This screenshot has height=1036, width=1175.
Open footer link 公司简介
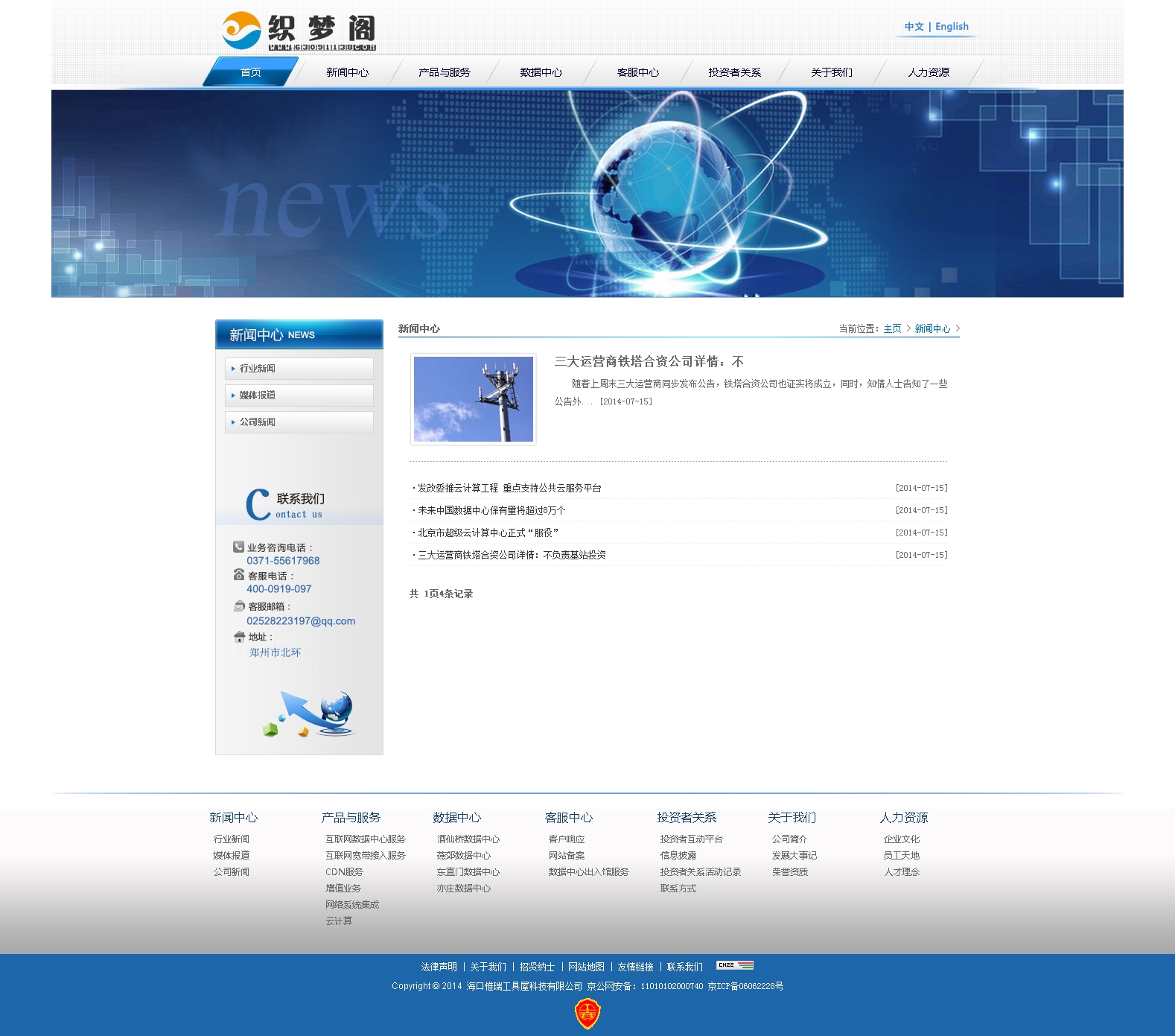(x=790, y=839)
